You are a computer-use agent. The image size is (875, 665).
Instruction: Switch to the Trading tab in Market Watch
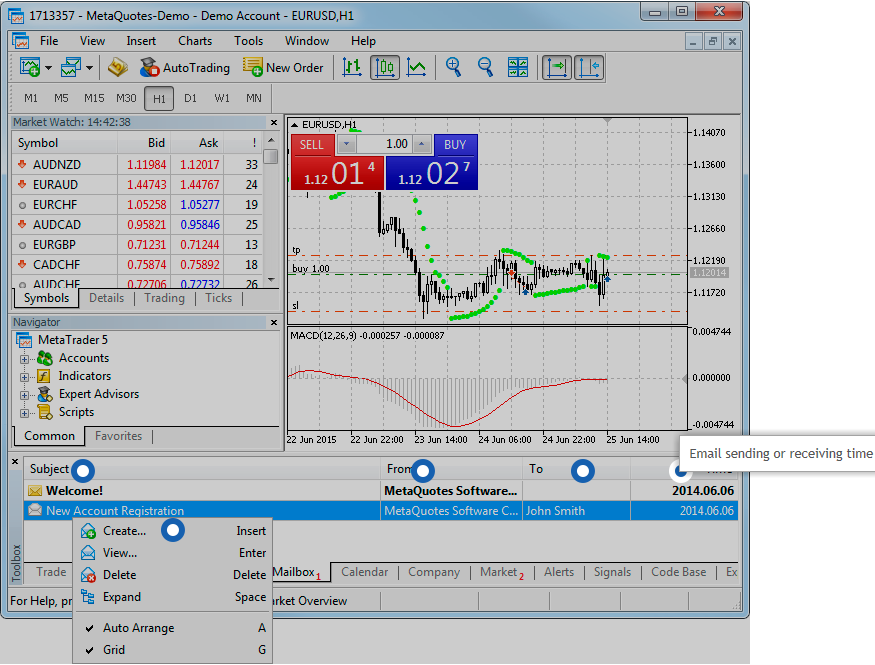click(164, 298)
